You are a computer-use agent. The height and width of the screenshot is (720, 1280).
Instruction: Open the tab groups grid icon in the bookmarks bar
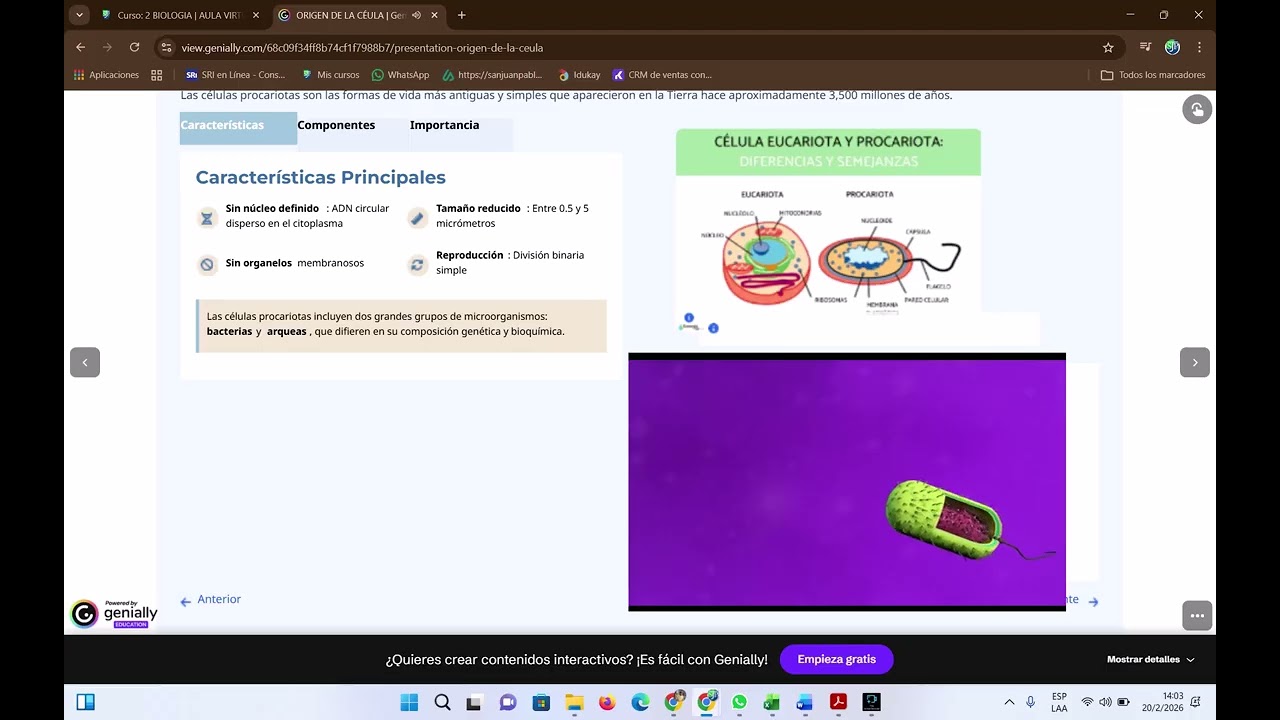(x=157, y=75)
